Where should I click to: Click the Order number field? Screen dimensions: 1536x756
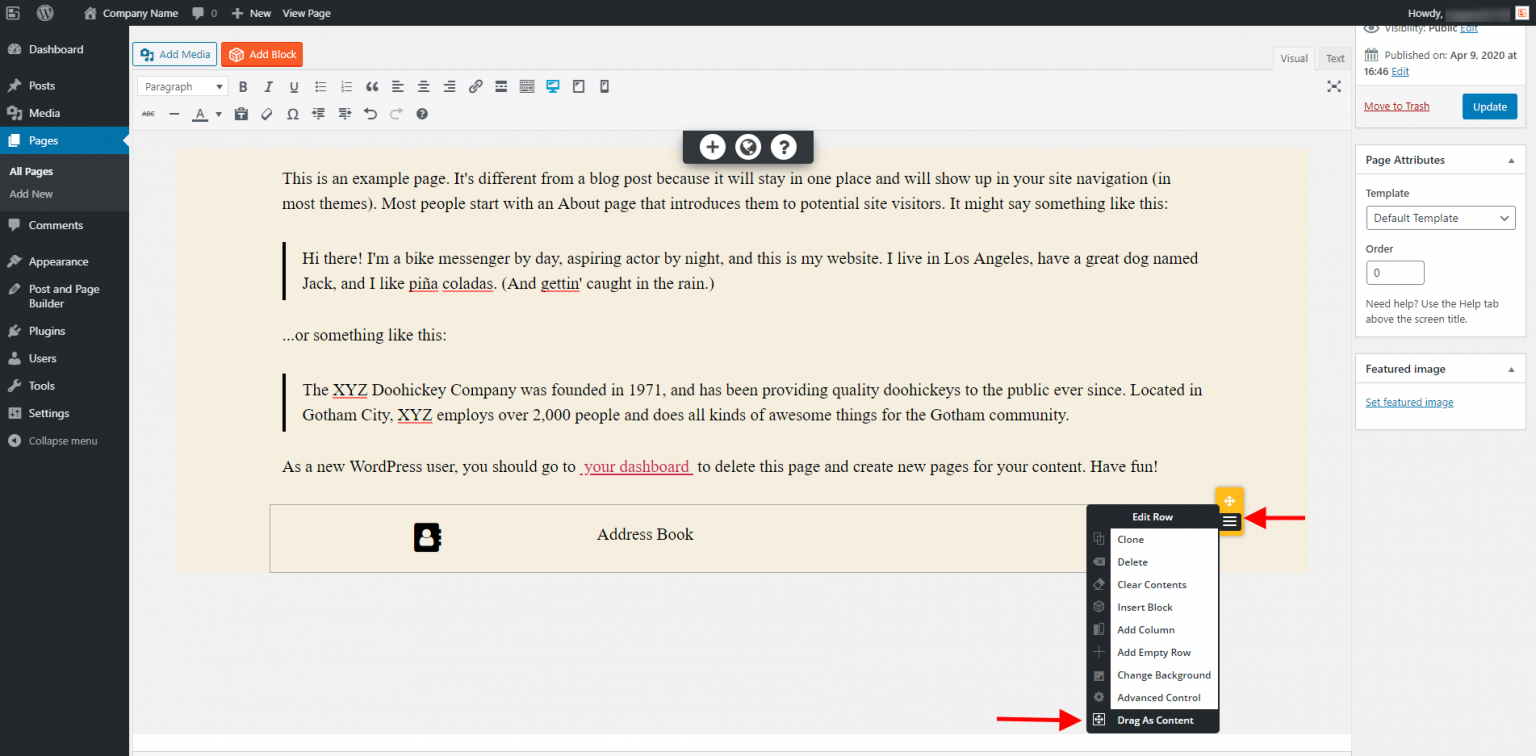pos(1395,272)
